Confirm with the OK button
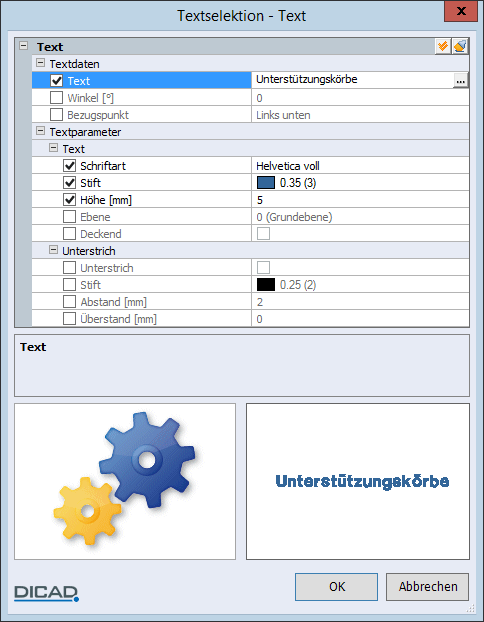The height and width of the screenshot is (622, 484). coord(336,587)
